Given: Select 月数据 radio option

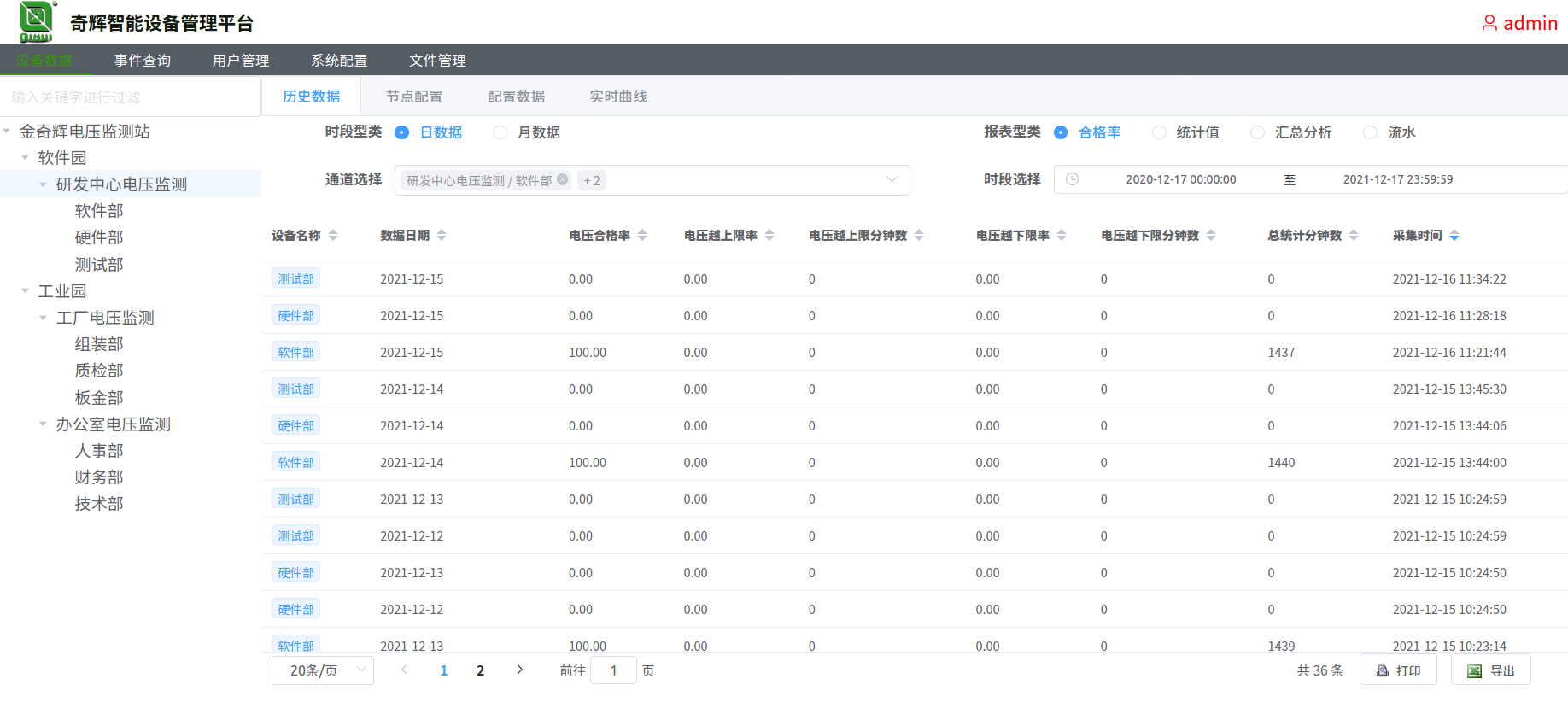Looking at the screenshot, I should point(526,132).
